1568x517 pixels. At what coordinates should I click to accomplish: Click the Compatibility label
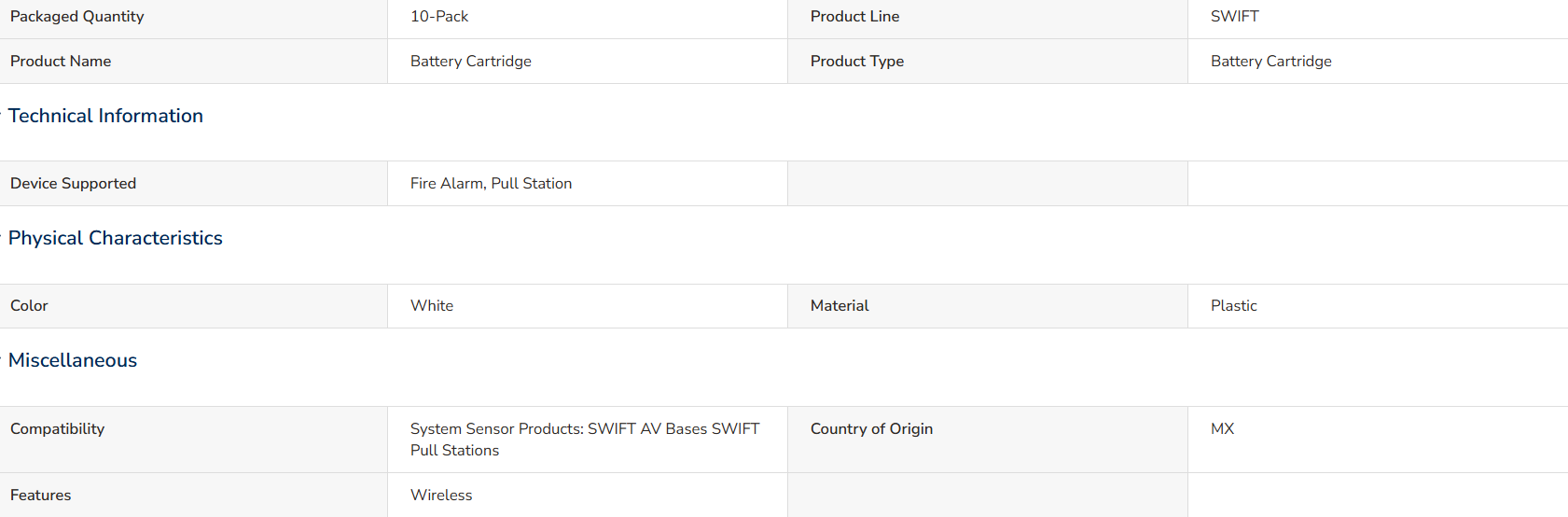coord(58,429)
